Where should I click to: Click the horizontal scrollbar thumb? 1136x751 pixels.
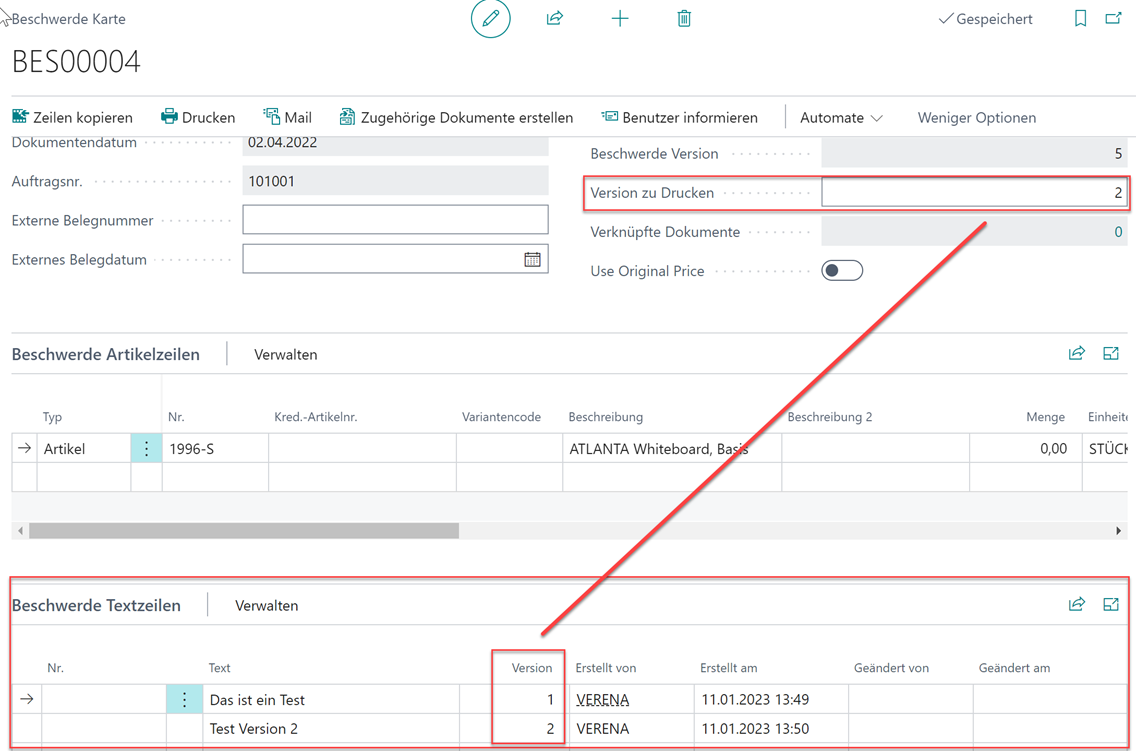click(x=243, y=531)
